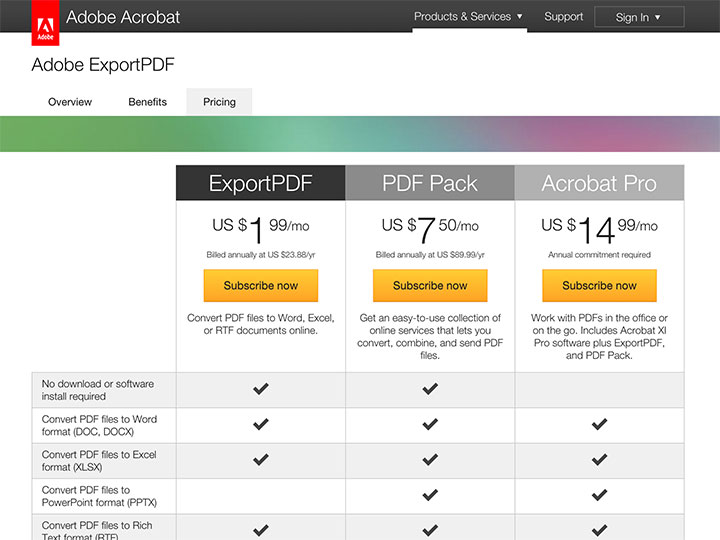The height and width of the screenshot is (540, 720).
Task: Click ExportPDF checkmark in Excel format row
Action: (x=261, y=460)
